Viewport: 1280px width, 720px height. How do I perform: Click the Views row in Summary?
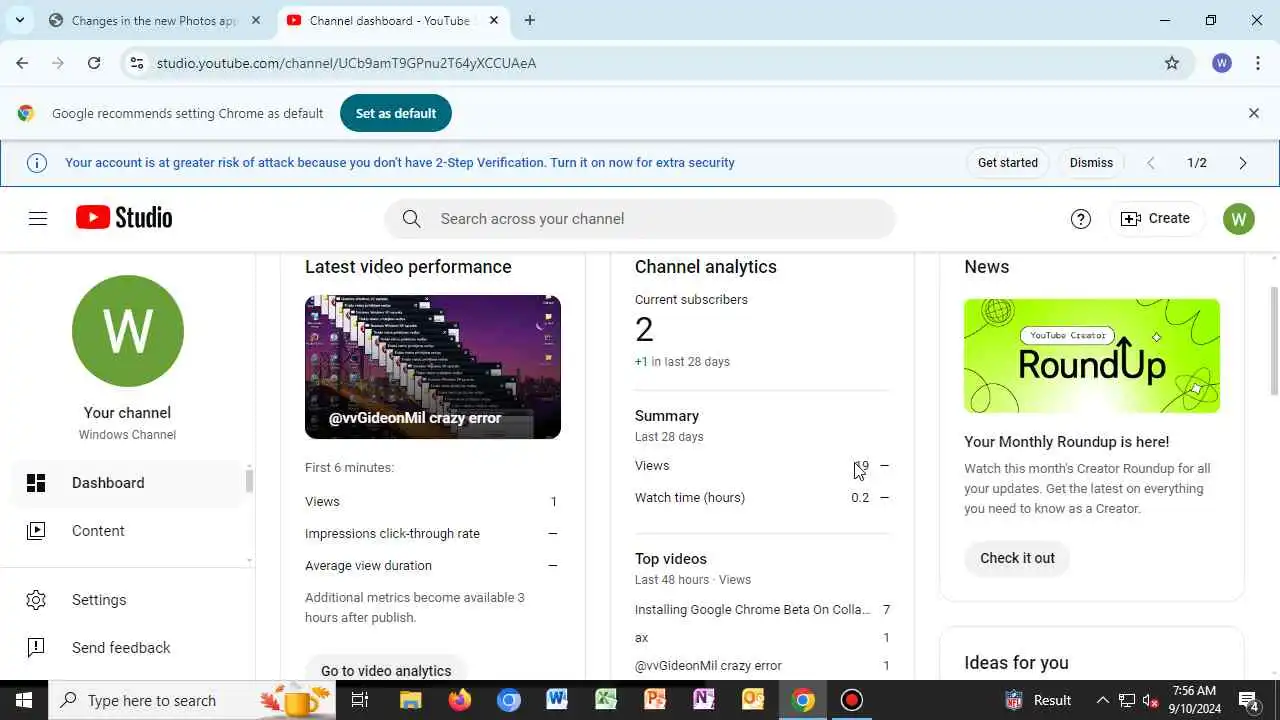pyautogui.click(x=762, y=466)
